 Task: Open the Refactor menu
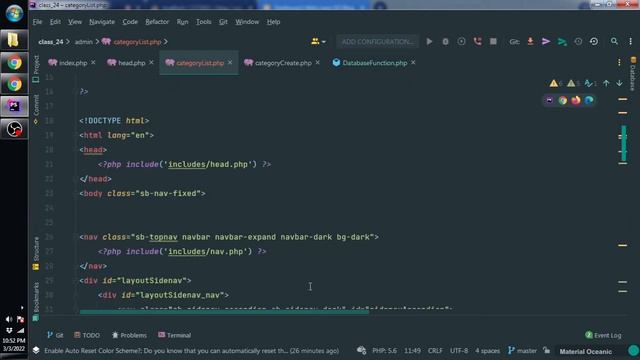click(157, 22)
